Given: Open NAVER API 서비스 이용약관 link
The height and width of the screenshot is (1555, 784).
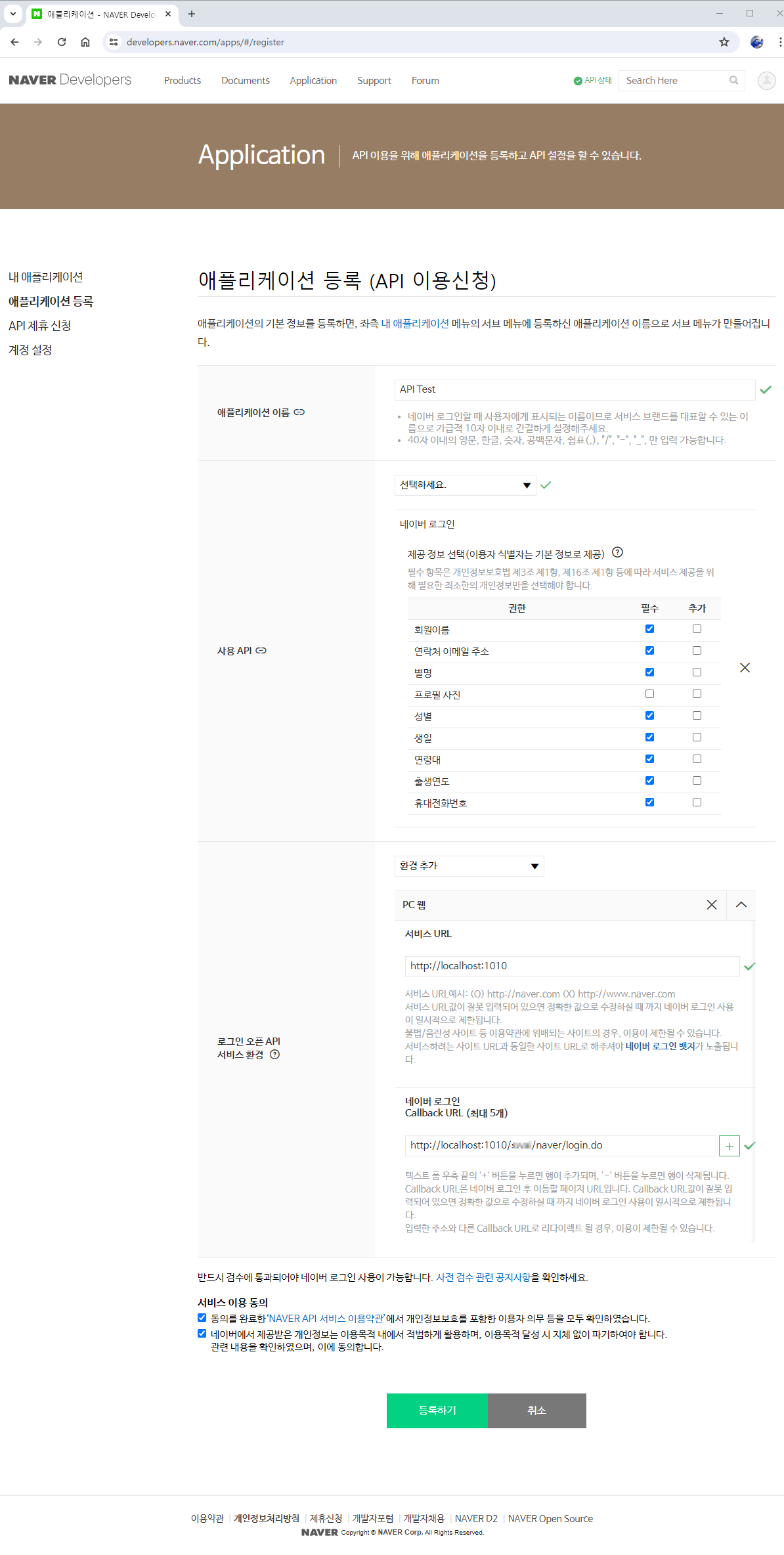Looking at the screenshot, I should (326, 1319).
